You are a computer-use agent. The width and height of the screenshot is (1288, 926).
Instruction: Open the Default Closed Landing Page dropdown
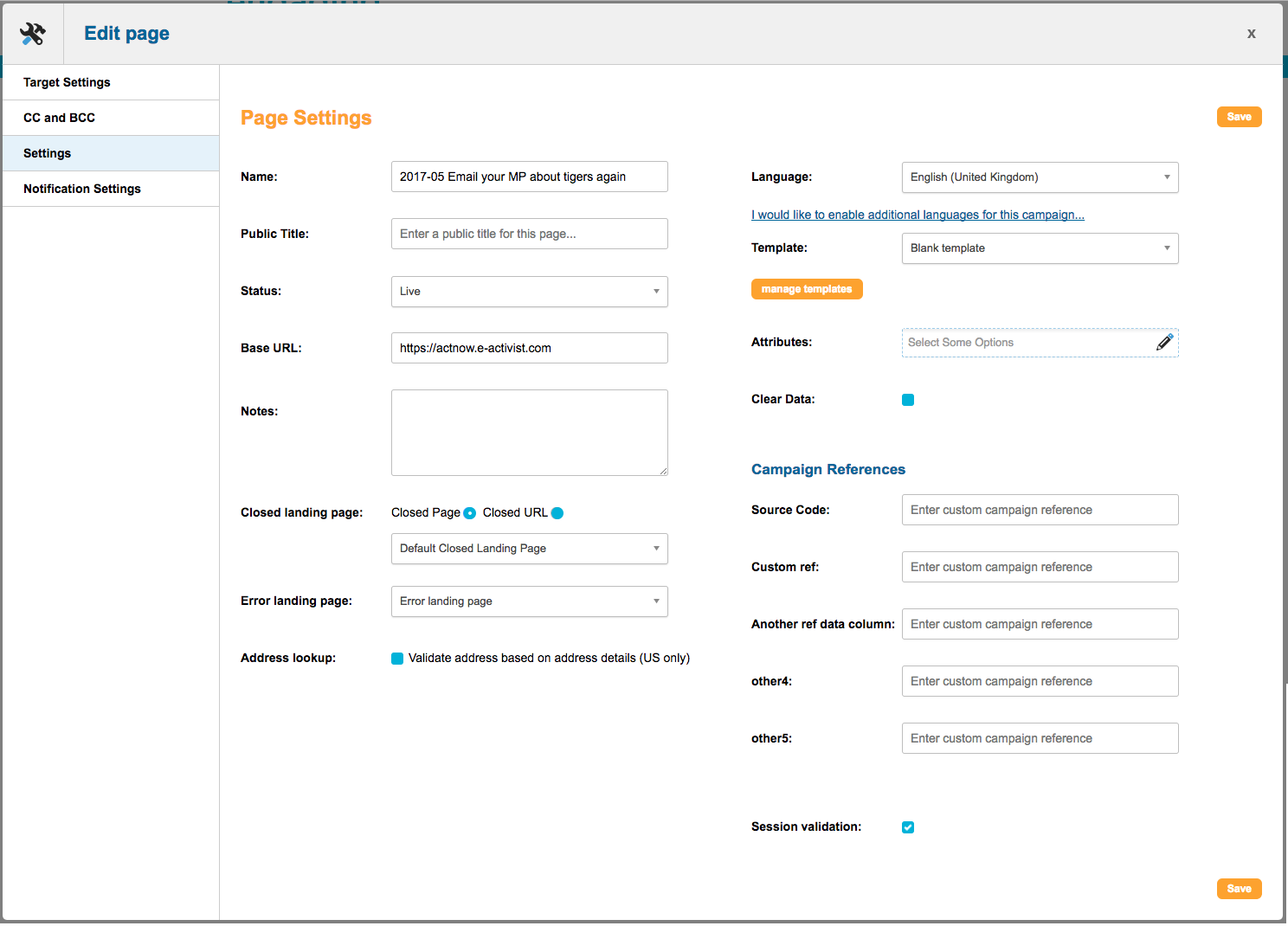[x=529, y=549]
